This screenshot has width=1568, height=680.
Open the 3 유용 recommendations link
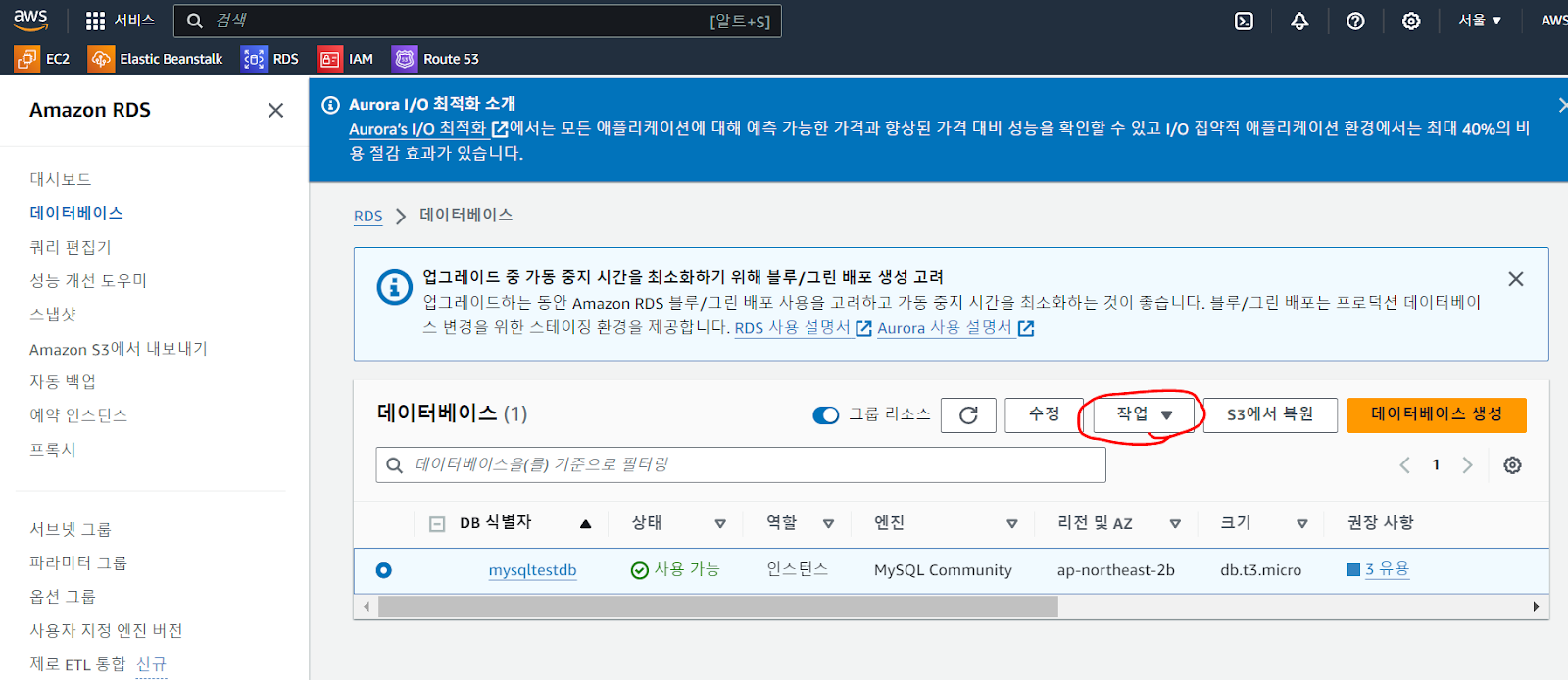click(x=1387, y=569)
